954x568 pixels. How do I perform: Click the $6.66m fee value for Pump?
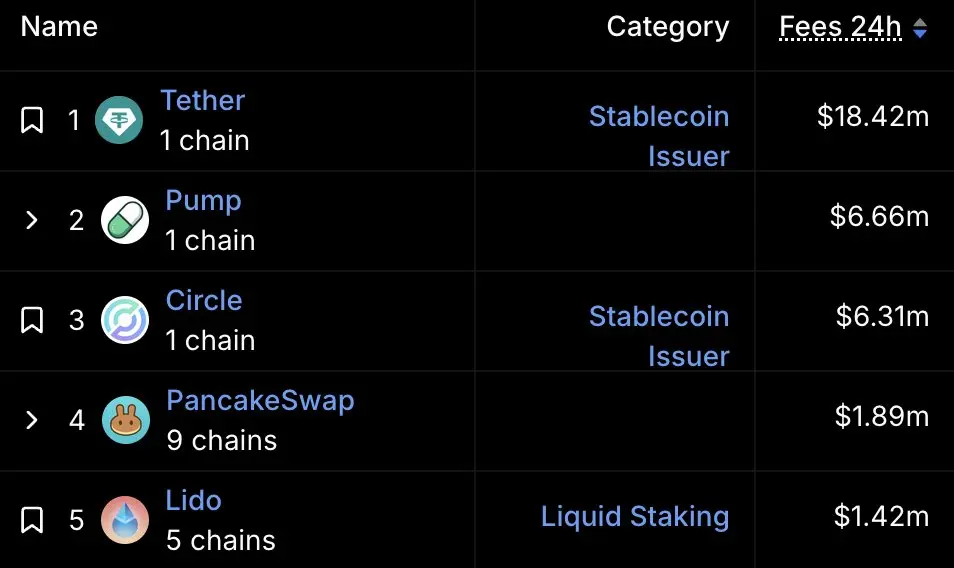coord(879,216)
